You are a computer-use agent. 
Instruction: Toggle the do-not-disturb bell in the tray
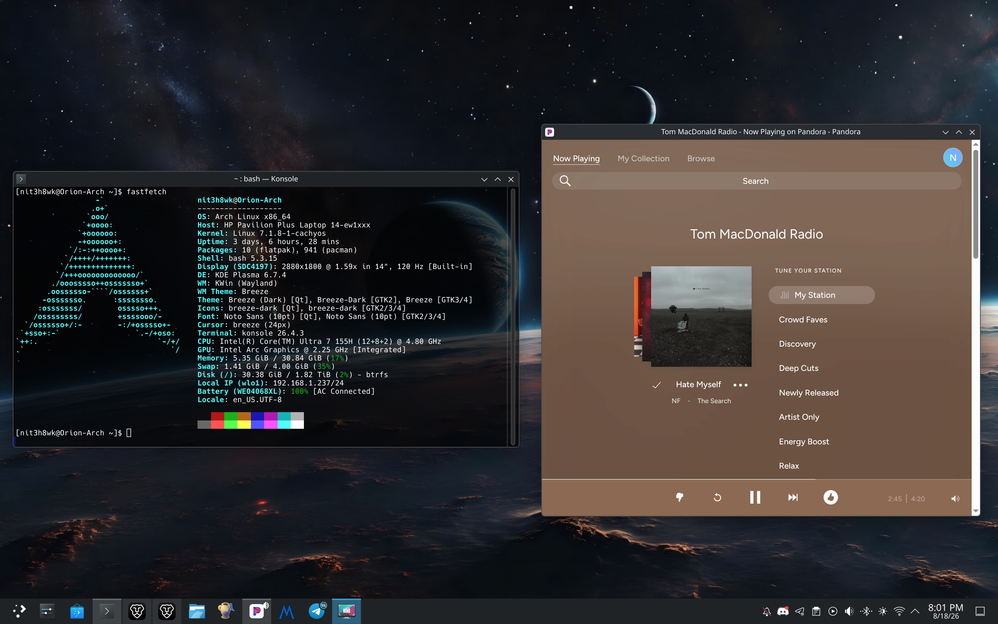tap(766, 611)
